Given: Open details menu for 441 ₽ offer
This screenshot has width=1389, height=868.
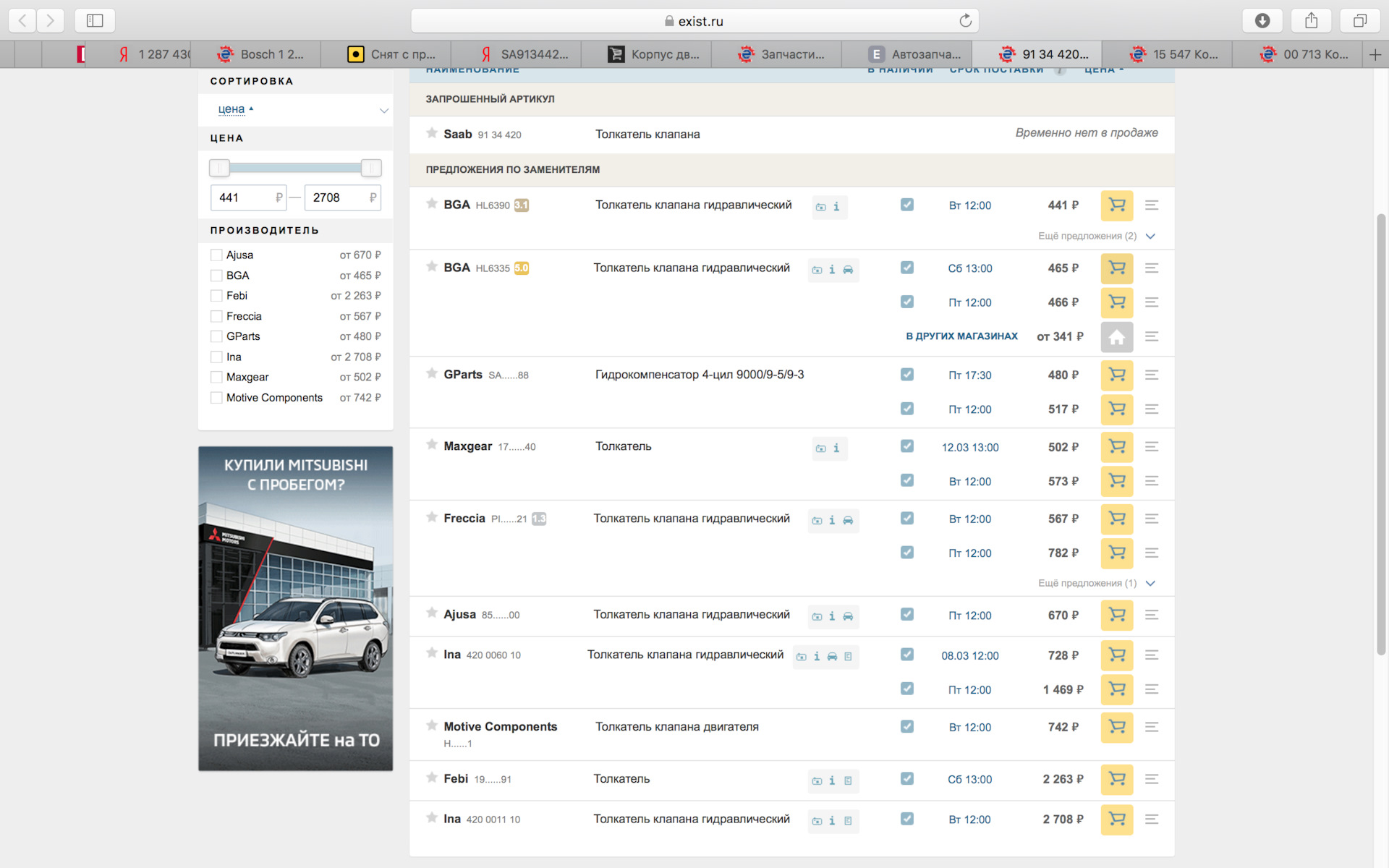Looking at the screenshot, I should (1152, 205).
